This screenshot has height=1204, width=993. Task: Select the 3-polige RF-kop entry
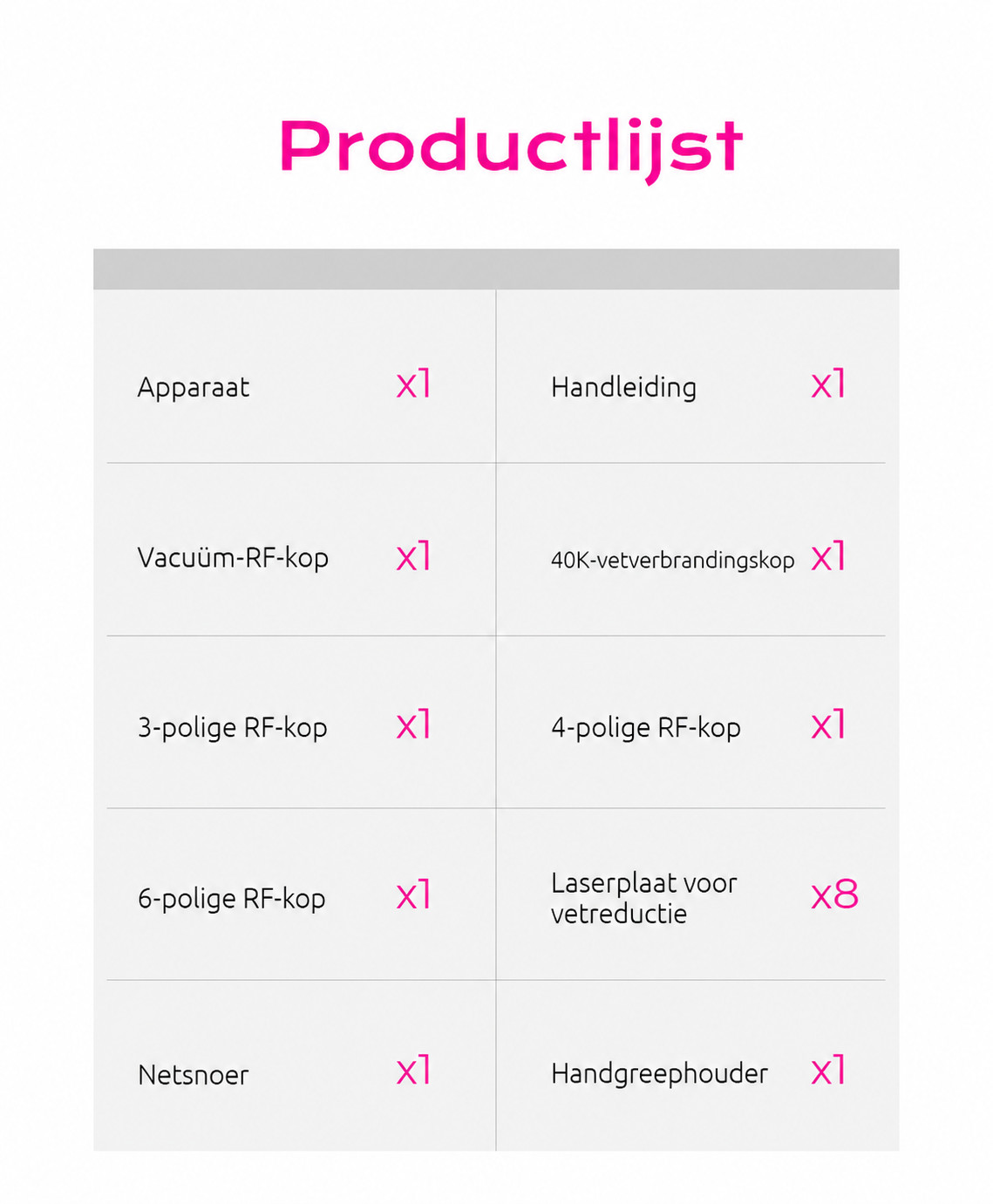click(x=232, y=728)
